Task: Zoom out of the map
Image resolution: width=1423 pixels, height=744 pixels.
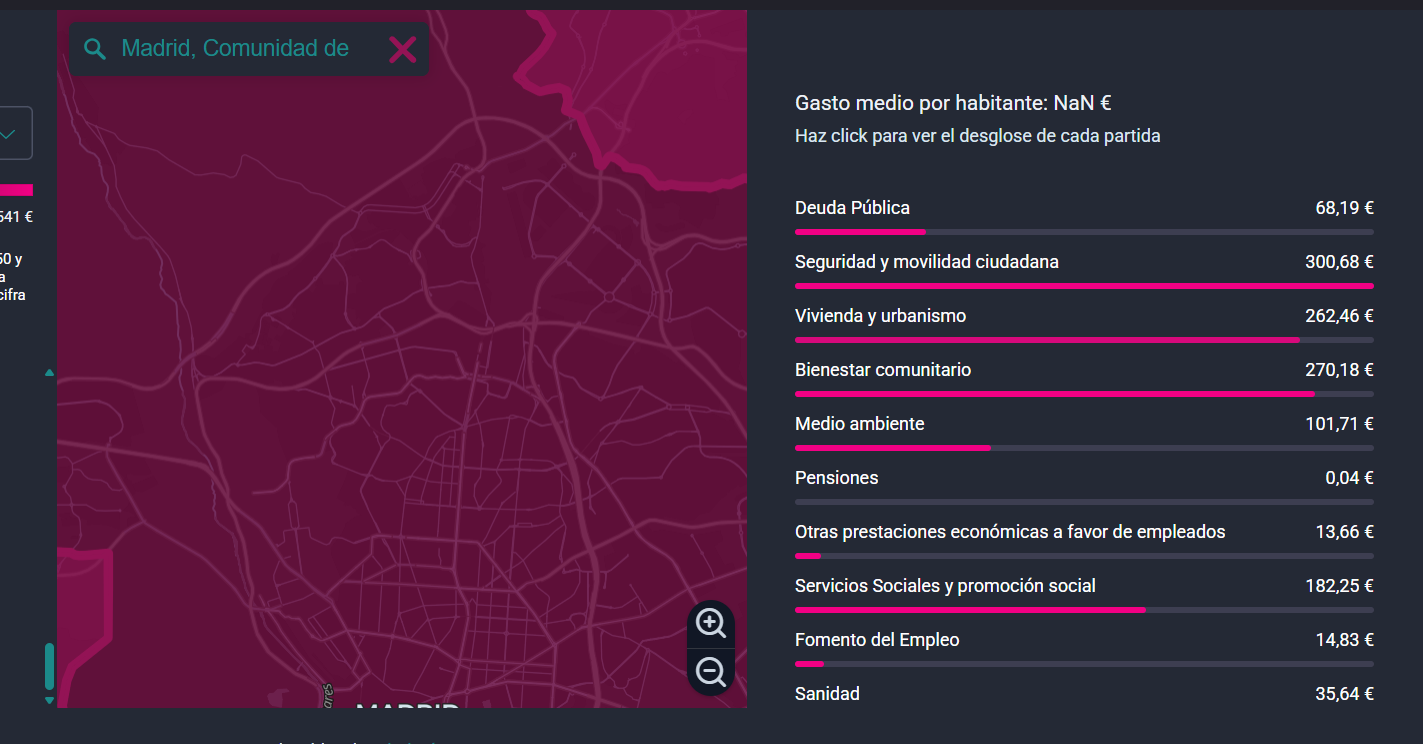Action: click(711, 672)
